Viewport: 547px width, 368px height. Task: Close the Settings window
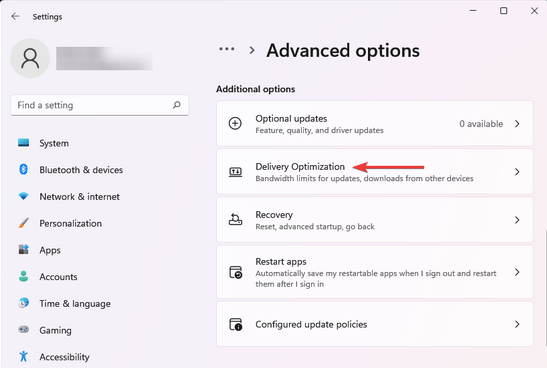click(x=534, y=11)
